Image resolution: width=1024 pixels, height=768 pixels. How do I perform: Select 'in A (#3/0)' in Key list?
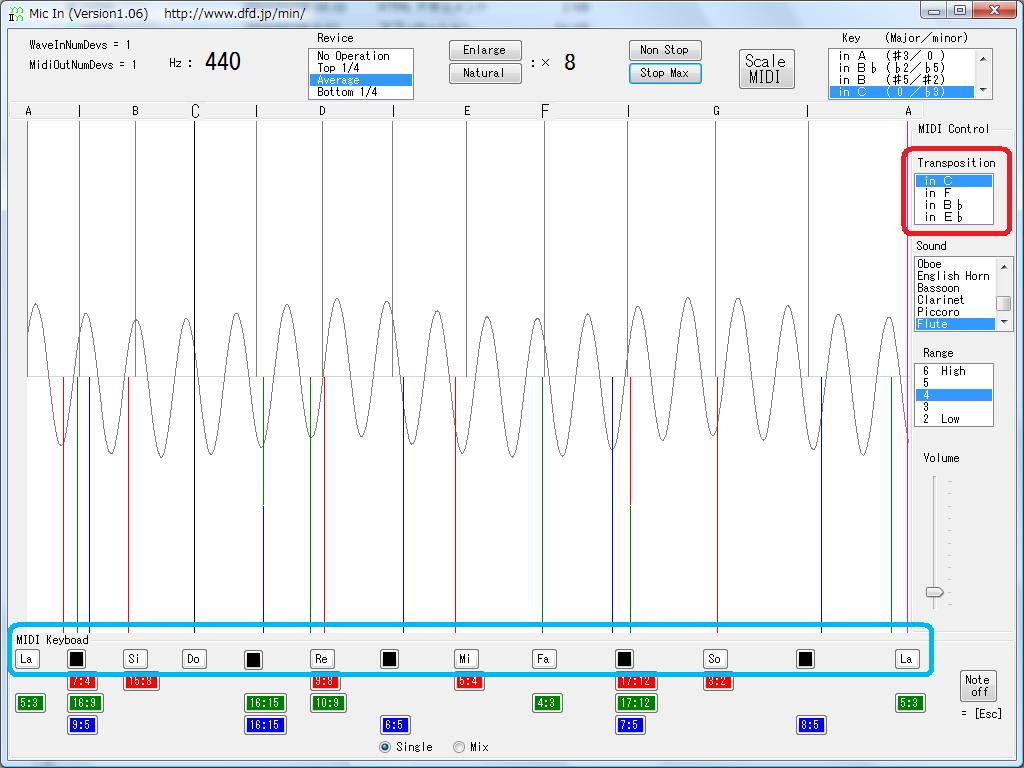point(902,56)
